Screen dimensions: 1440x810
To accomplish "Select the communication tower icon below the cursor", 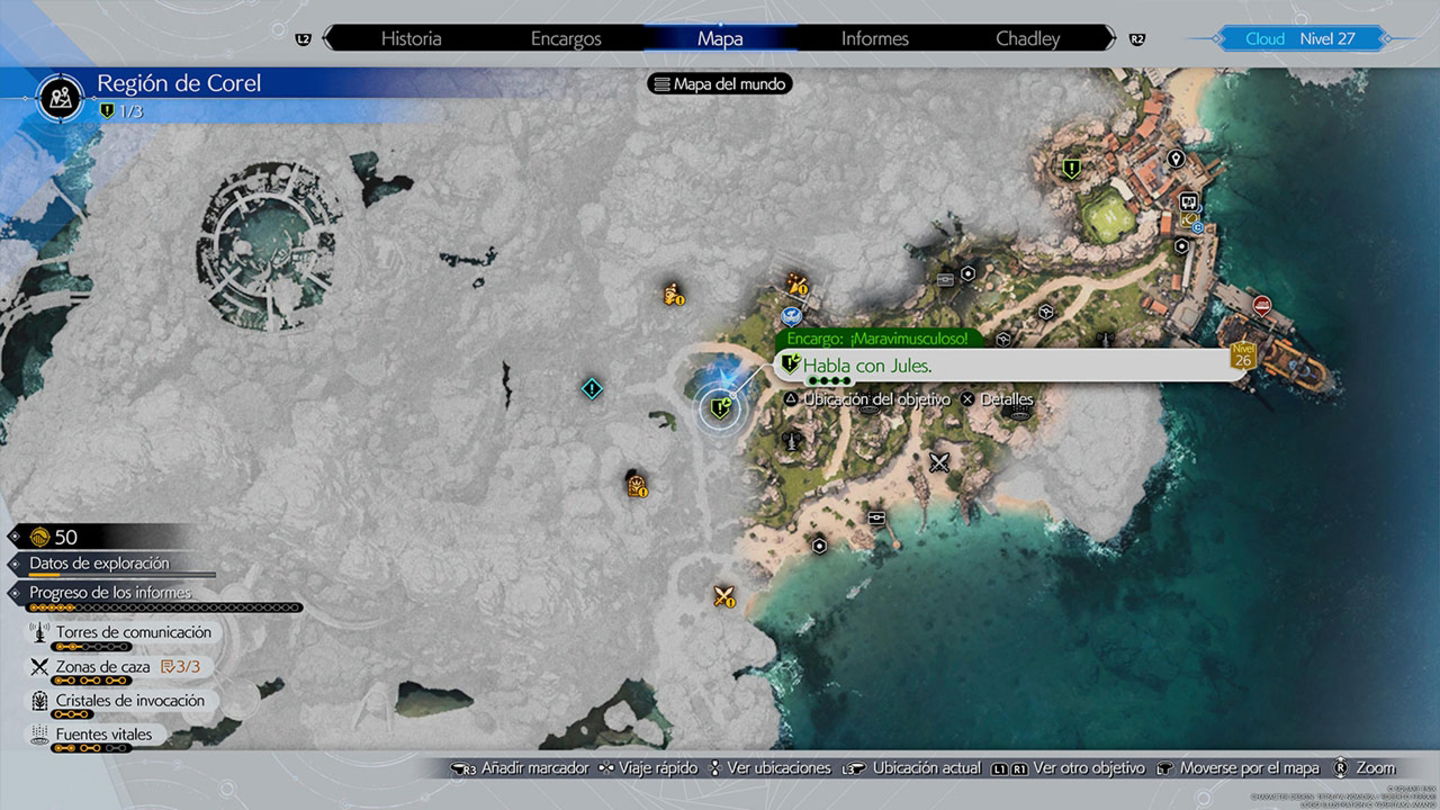I will pos(792,440).
